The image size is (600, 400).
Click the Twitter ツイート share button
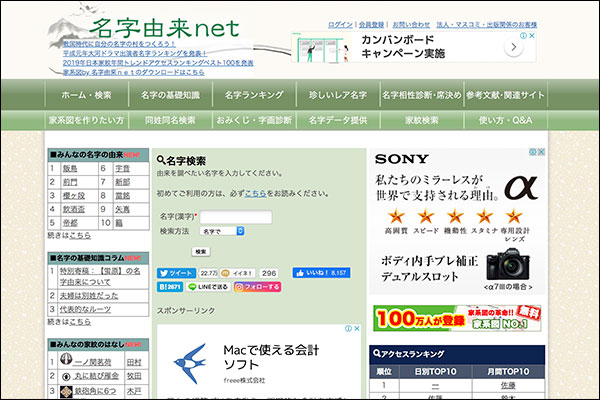point(175,273)
